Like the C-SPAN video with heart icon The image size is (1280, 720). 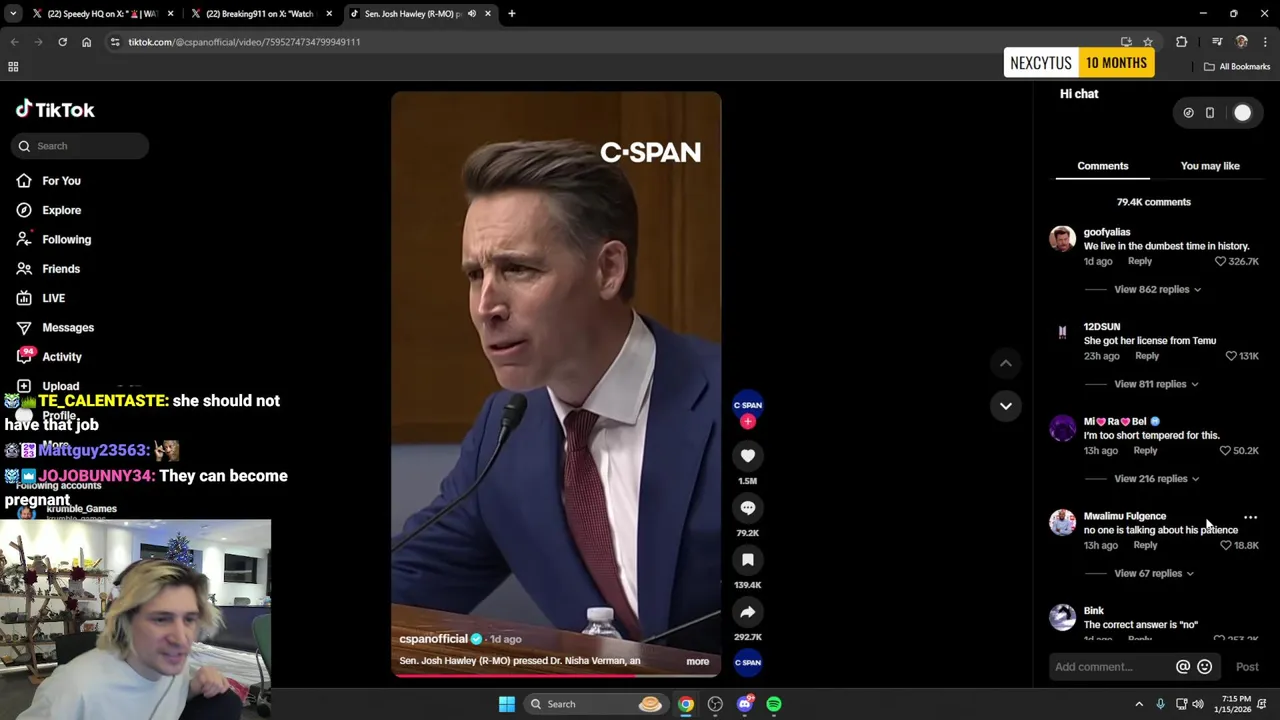pyautogui.click(x=748, y=456)
